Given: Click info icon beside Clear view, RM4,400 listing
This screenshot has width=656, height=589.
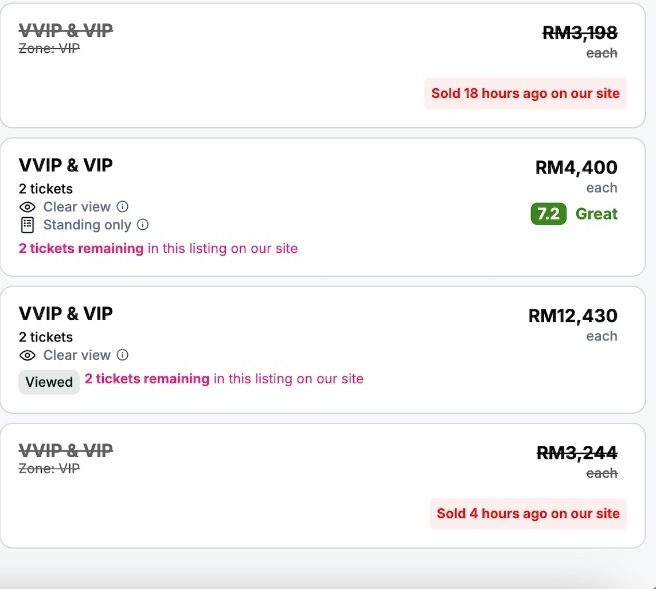Looking at the screenshot, I should (x=123, y=207).
